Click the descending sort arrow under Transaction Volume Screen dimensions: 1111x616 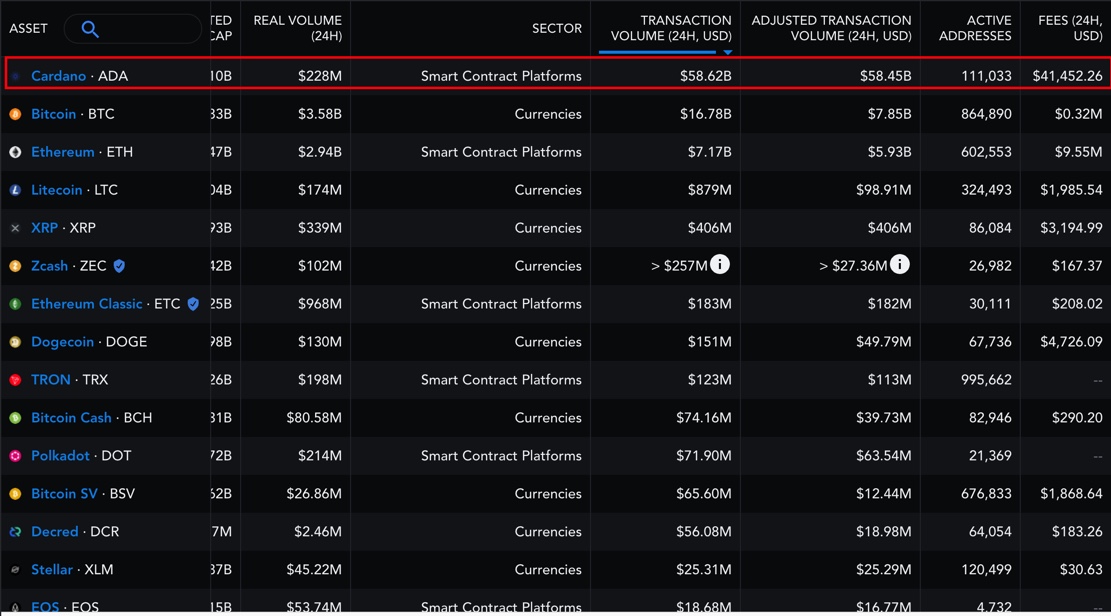coord(728,52)
